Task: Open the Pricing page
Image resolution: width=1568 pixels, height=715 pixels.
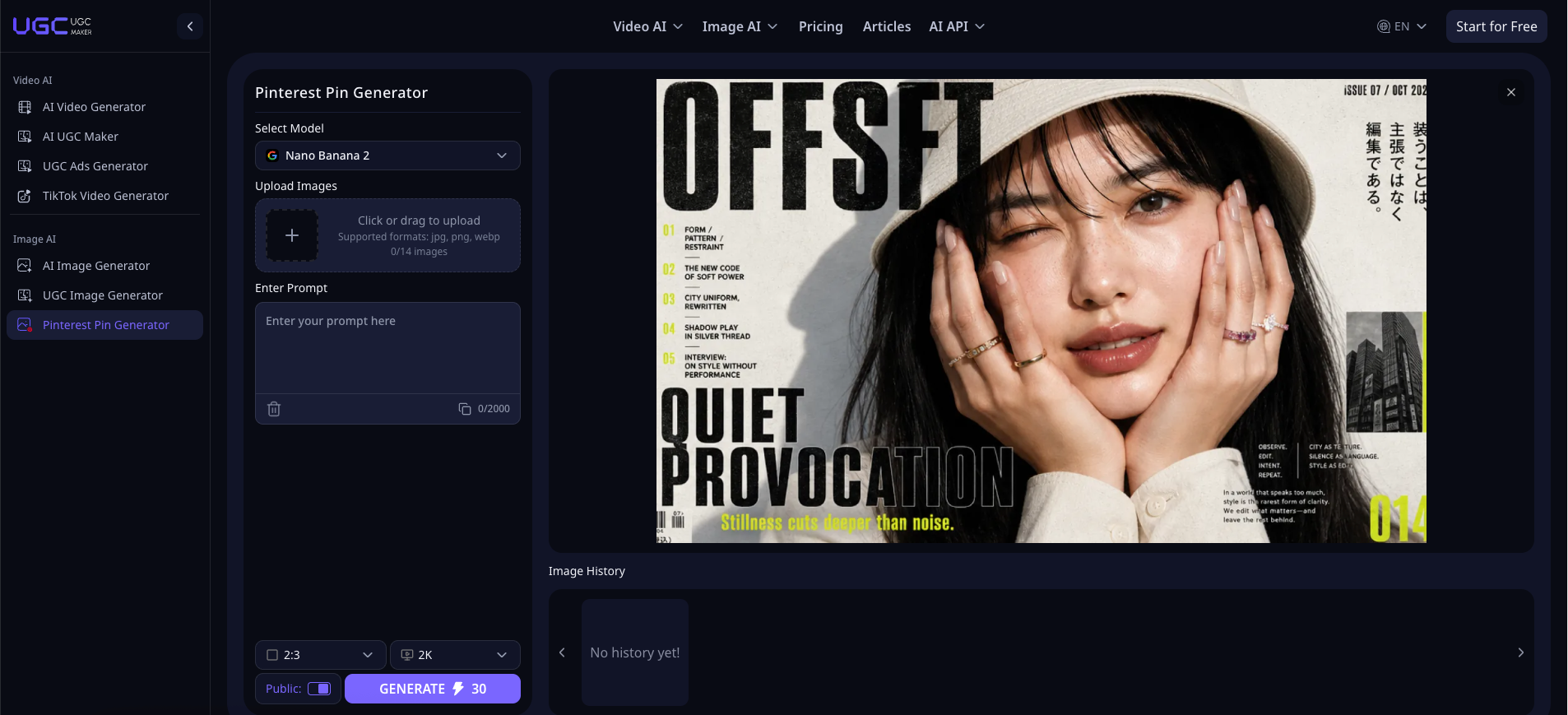Action: tap(820, 26)
